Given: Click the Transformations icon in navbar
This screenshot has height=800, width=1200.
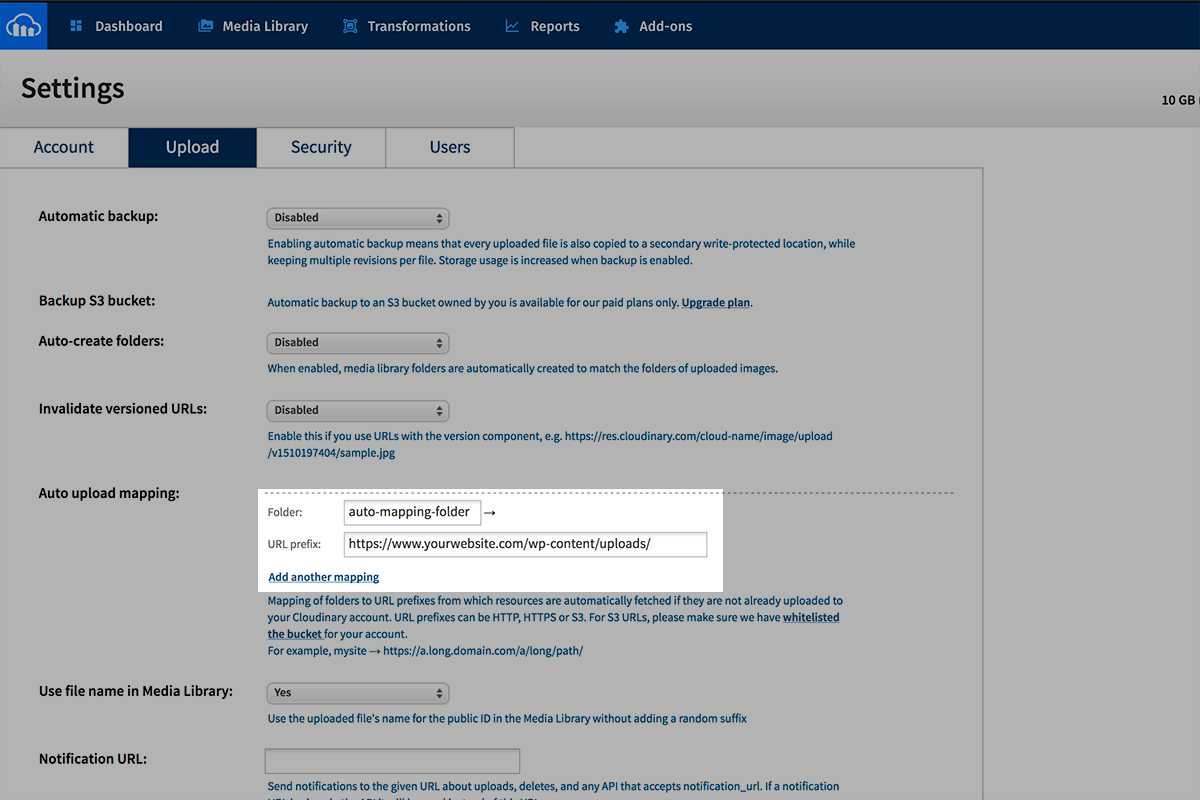Looking at the screenshot, I should (x=350, y=26).
